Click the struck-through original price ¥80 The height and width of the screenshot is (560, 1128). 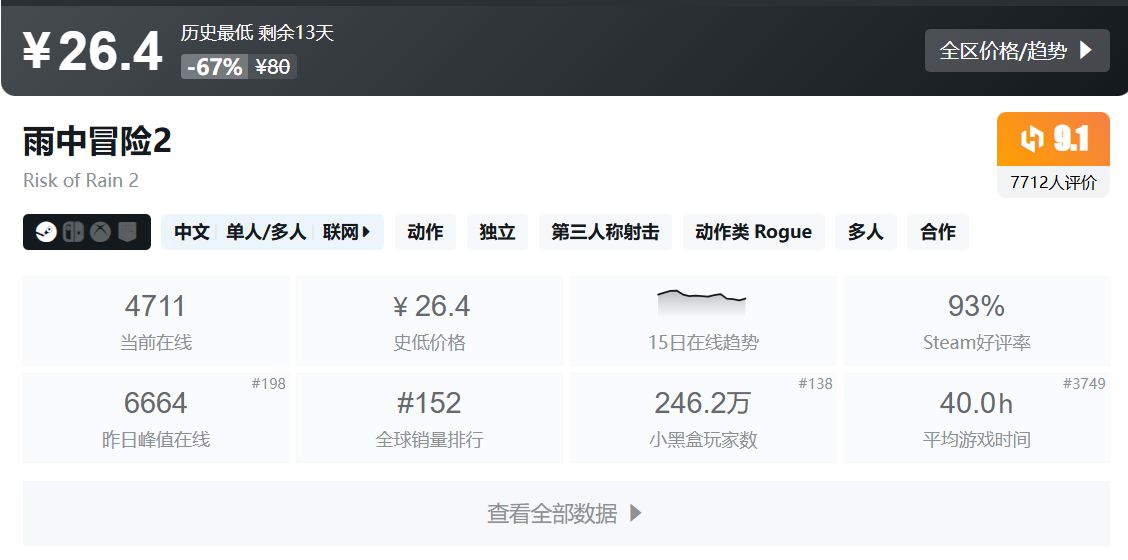point(273,67)
